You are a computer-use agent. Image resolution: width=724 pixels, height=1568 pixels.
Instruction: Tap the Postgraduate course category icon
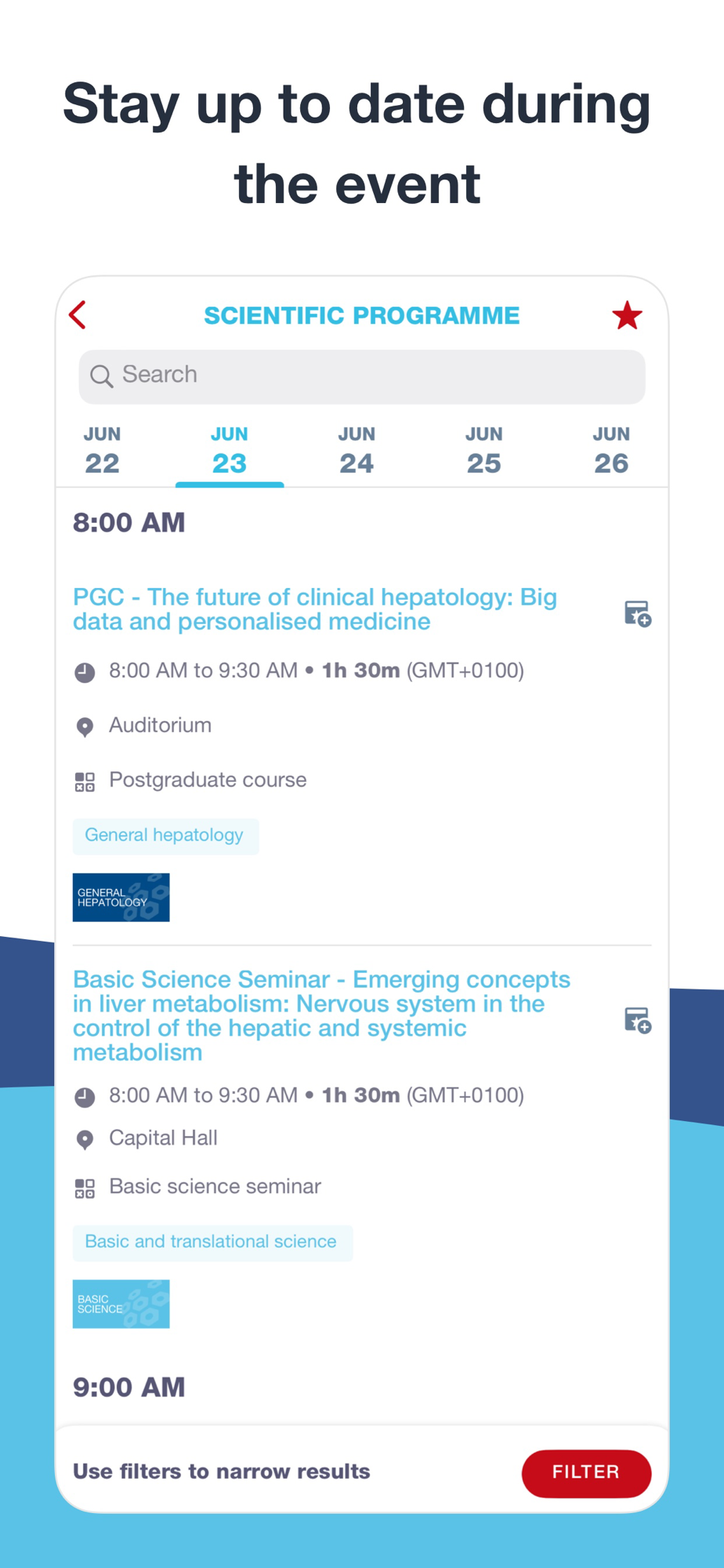pos(85,782)
